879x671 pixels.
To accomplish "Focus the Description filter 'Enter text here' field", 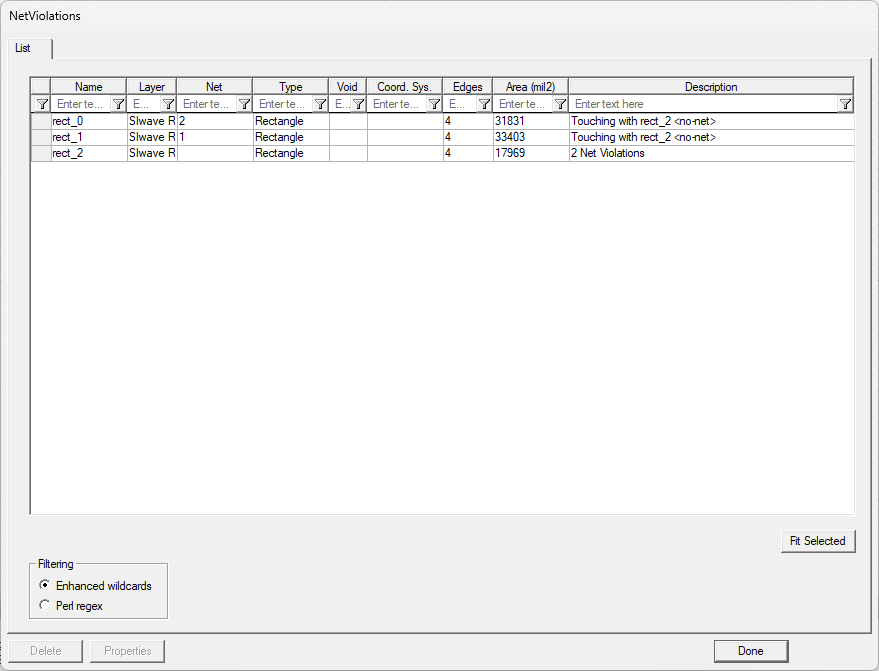I will [704, 104].
